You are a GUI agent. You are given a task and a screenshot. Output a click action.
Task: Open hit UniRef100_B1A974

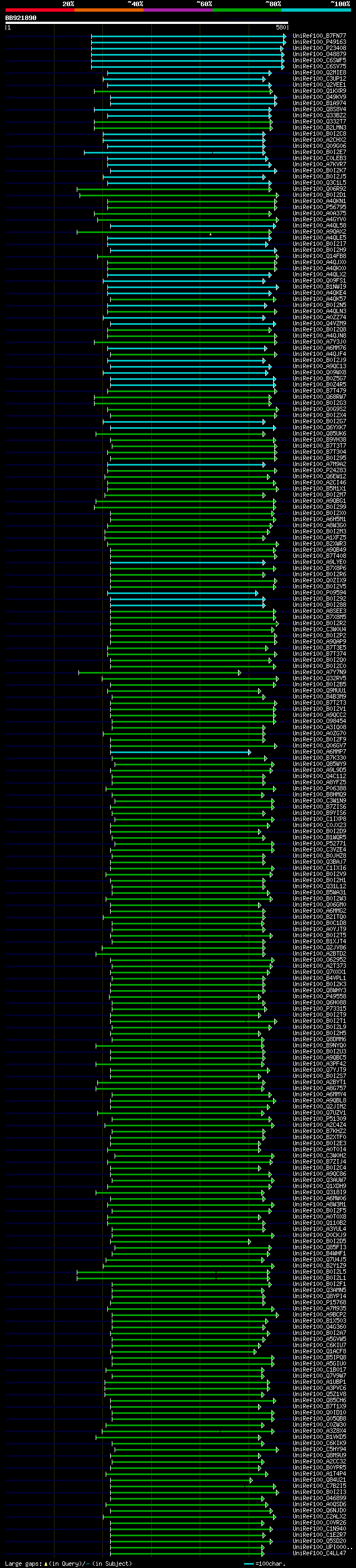point(319,103)
